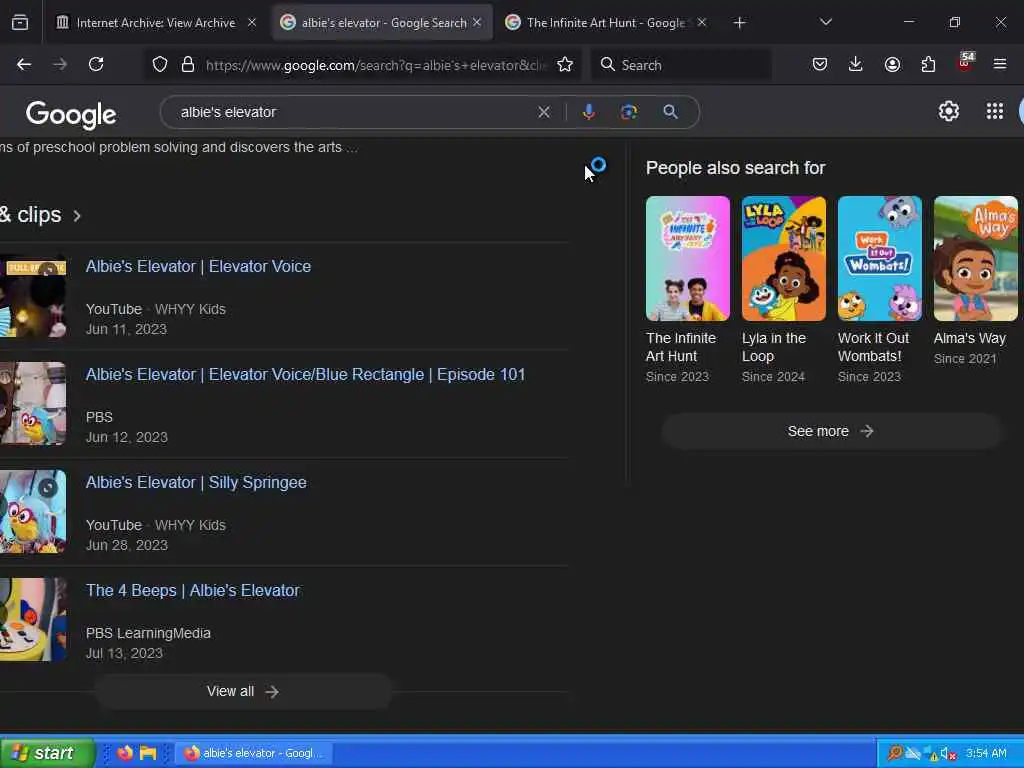Save page to Pocket
The image size is (1024, 768).
(x=820, y=64)
